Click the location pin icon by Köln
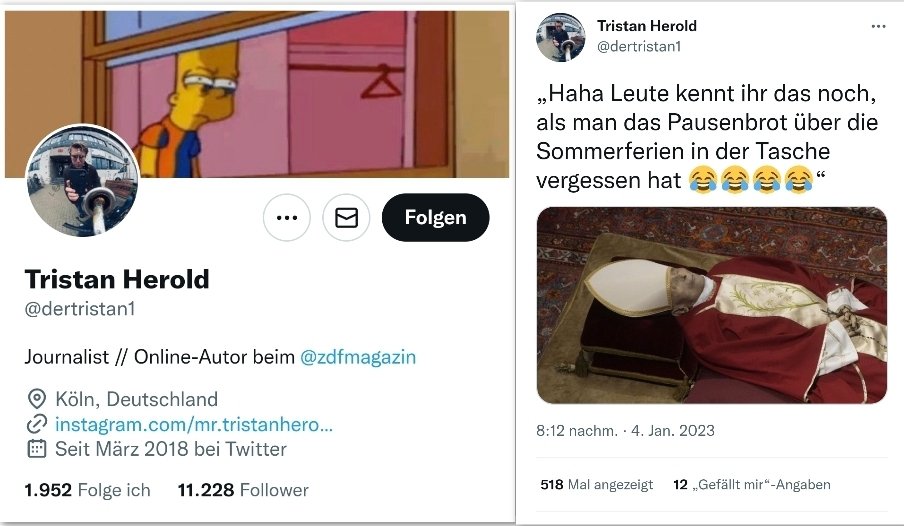Viewport: 904px width, 526px height. (x=37, y=399)
